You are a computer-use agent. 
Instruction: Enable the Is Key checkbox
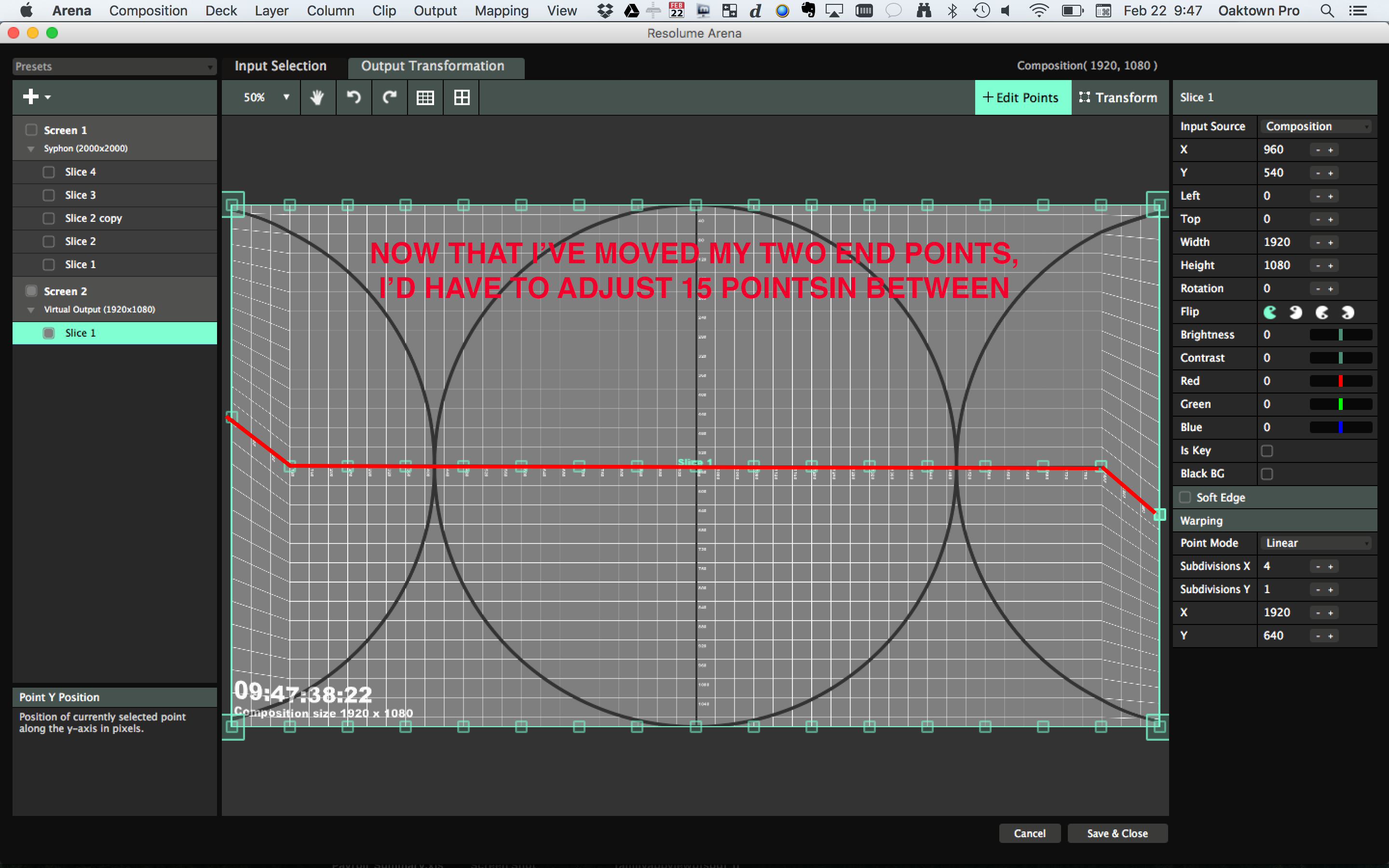(x=1267, y=451)
